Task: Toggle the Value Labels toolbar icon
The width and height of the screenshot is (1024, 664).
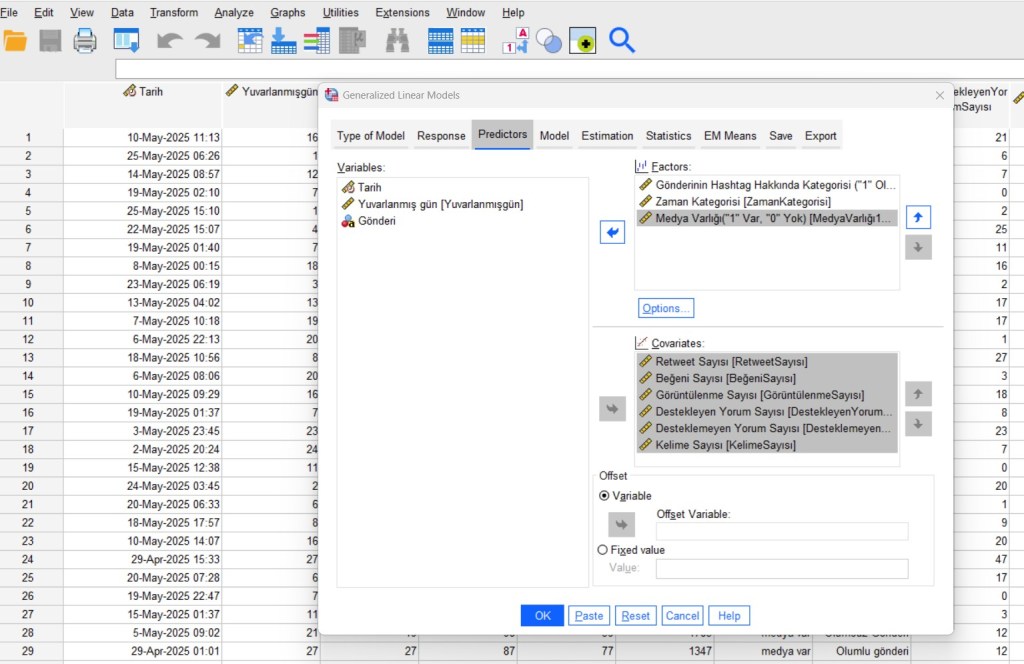Action: click(516, 40)
